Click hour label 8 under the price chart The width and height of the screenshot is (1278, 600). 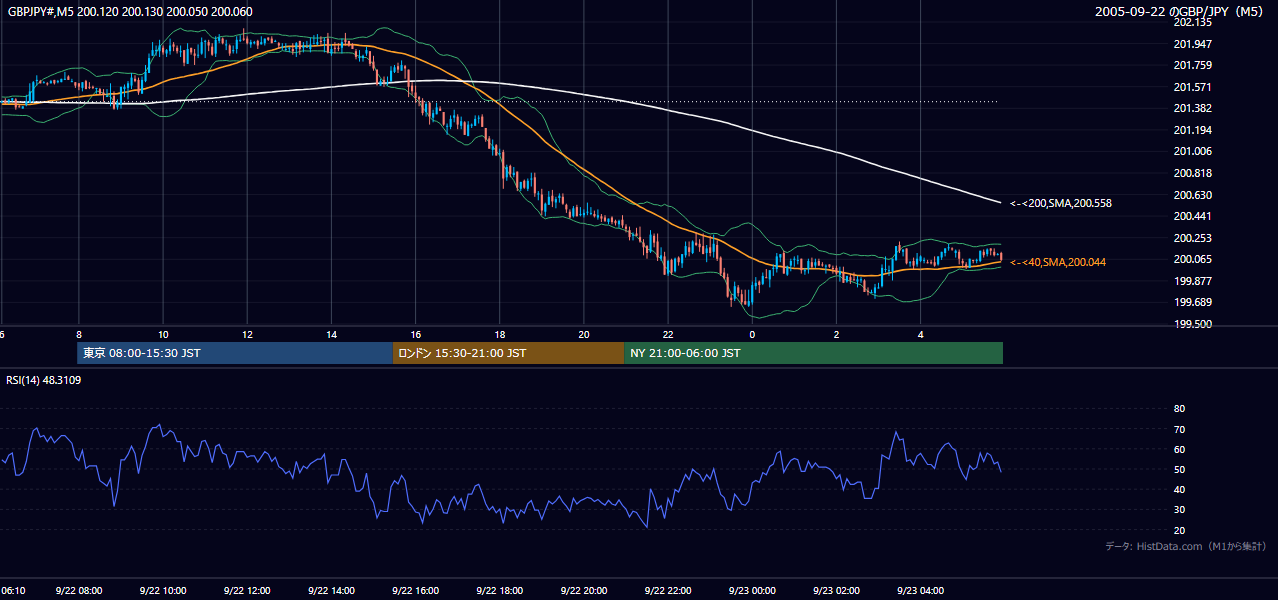coord(78,335)
